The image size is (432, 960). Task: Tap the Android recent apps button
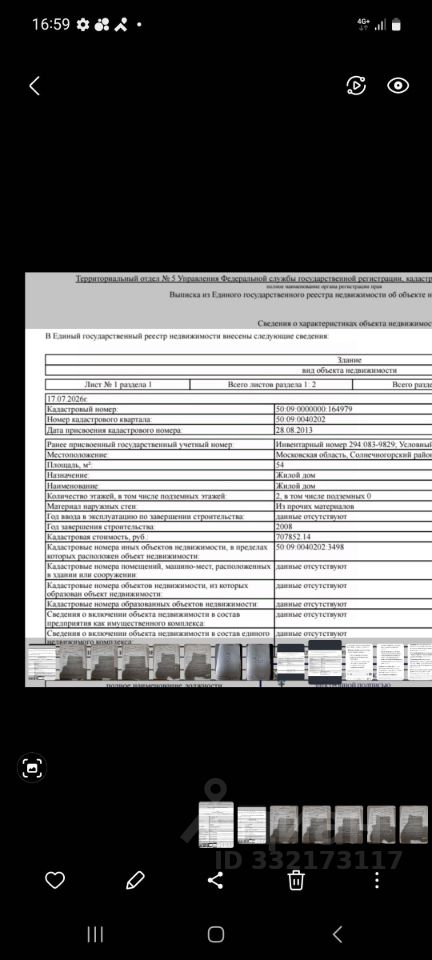pyautogui.click(x=95, y=934)
